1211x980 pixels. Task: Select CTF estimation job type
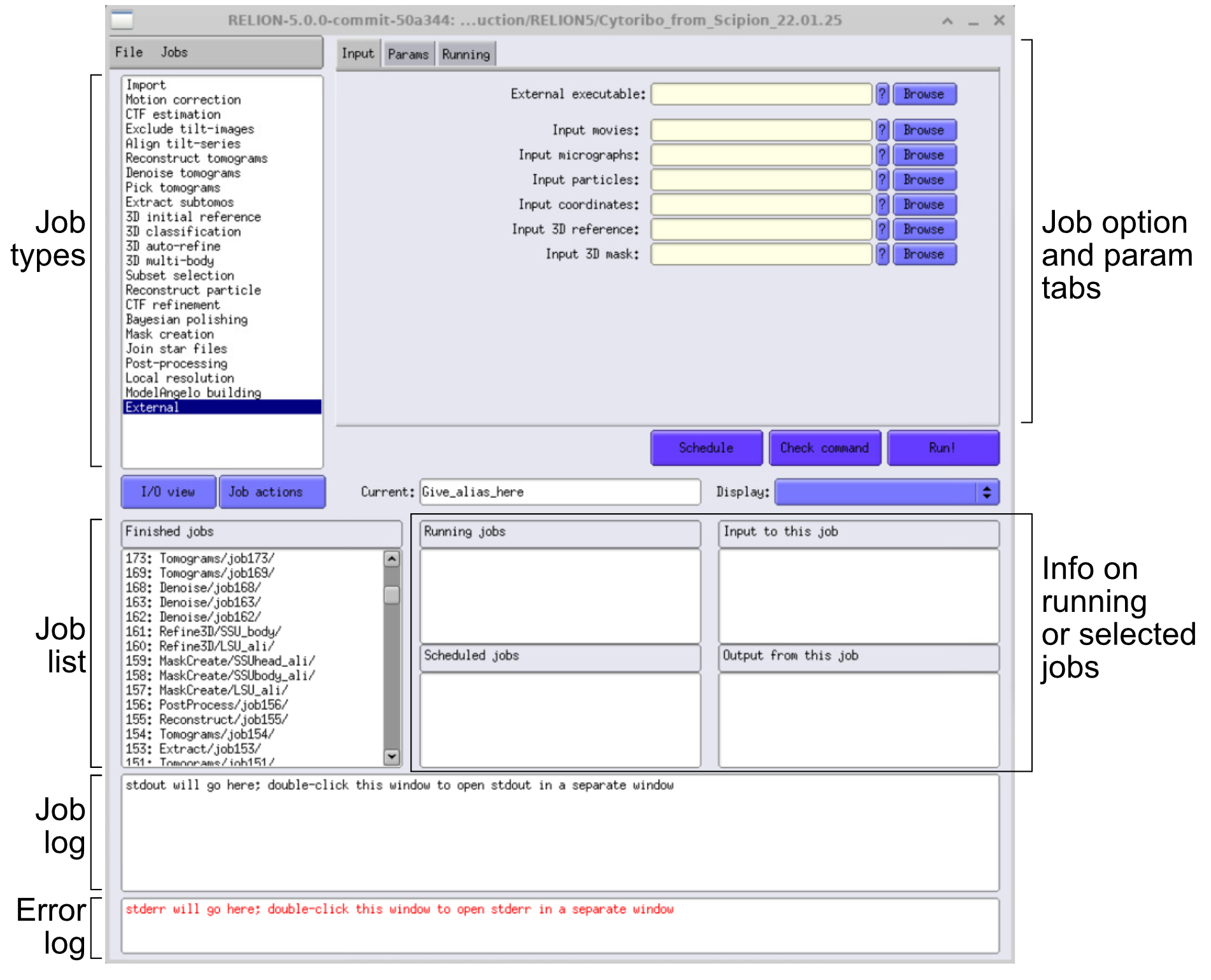222,115
